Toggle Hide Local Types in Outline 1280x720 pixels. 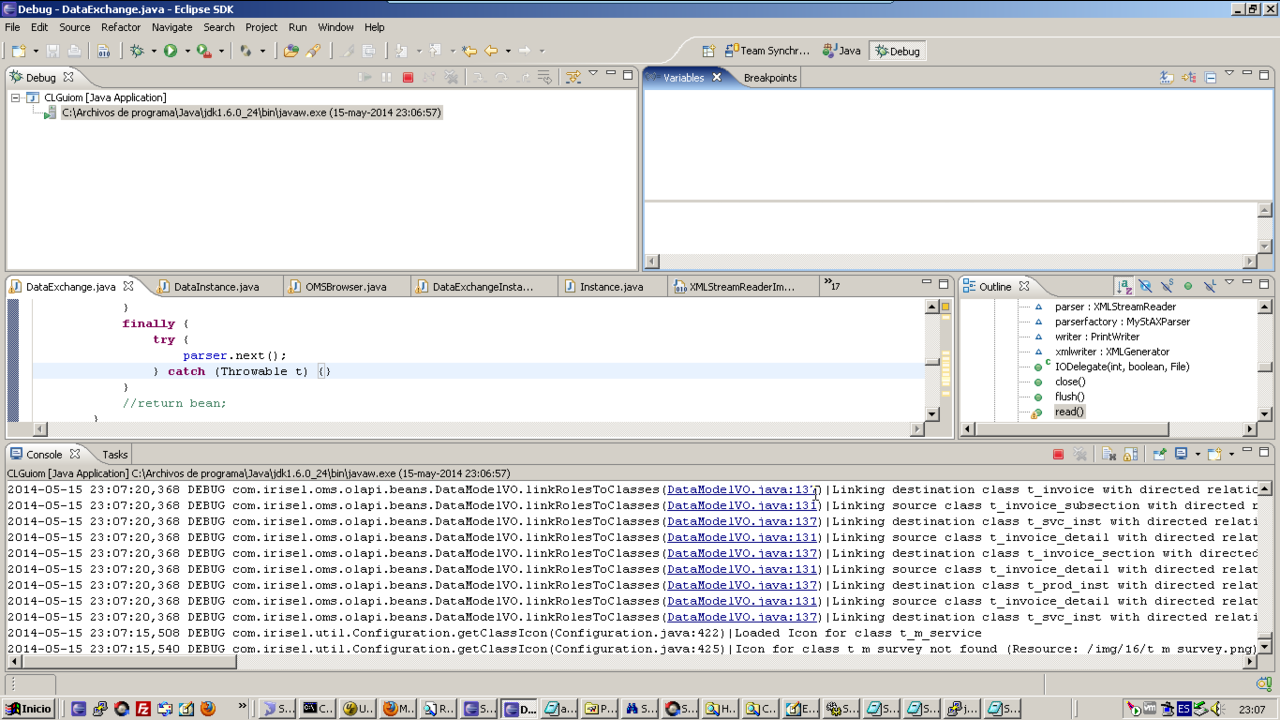1210,286
